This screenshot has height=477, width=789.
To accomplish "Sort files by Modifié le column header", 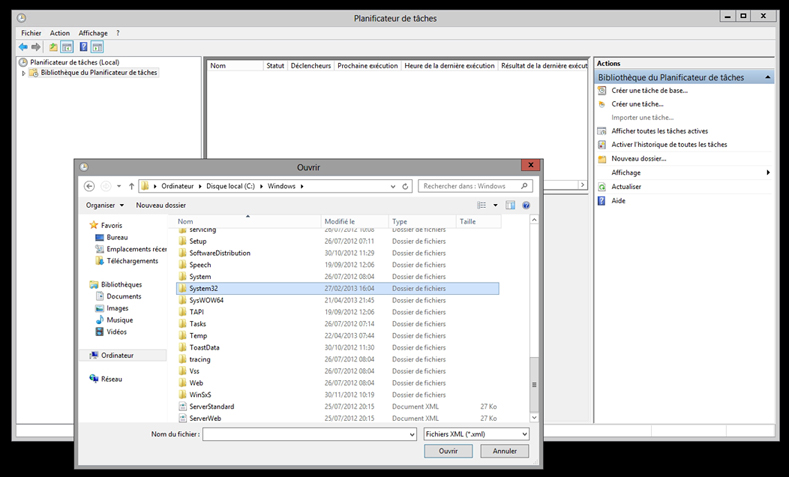I will point(339,221).
